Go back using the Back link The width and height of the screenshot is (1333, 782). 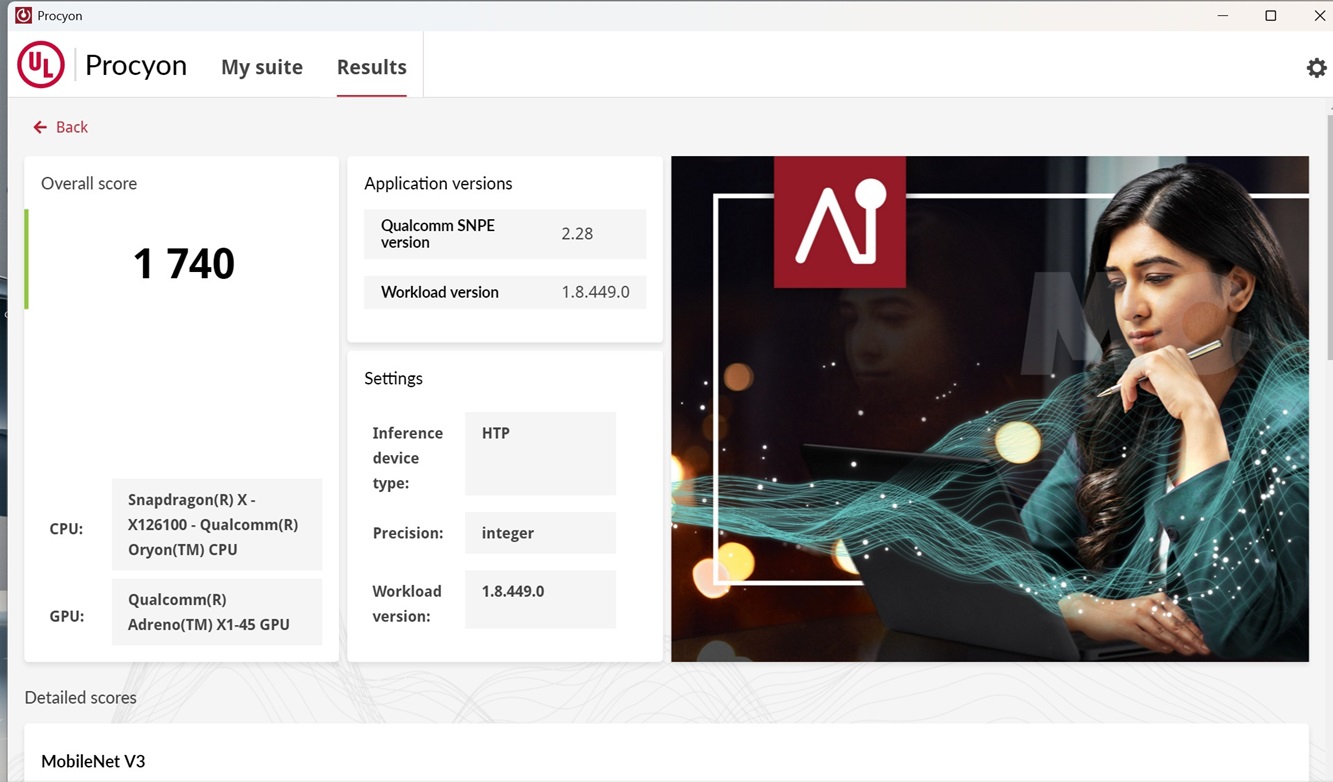tap(71, 127)
